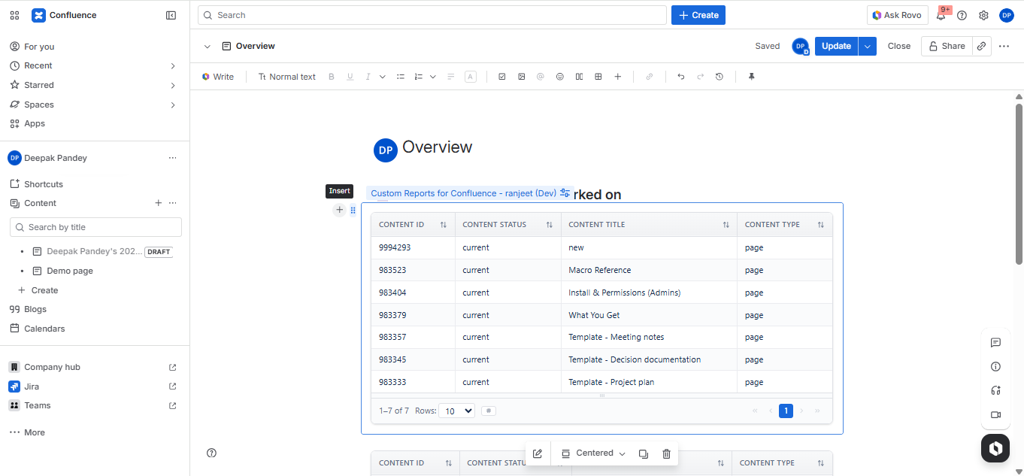Click the Ask Rovo button
This screenshot has width=1024, height=476.
tap(897, 15)
